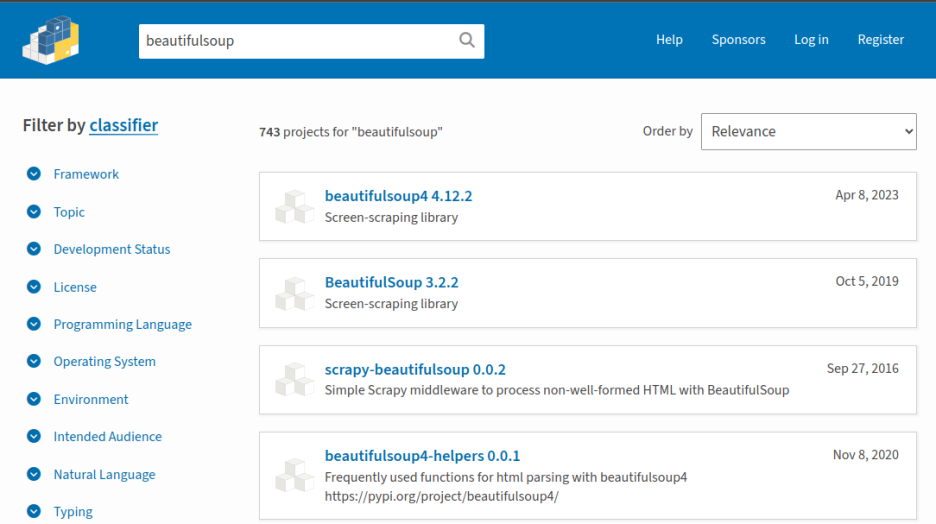The height and width of the screenshot is (524, 936).
Task: Click the Framework filter label
Action: coord(86,174)
